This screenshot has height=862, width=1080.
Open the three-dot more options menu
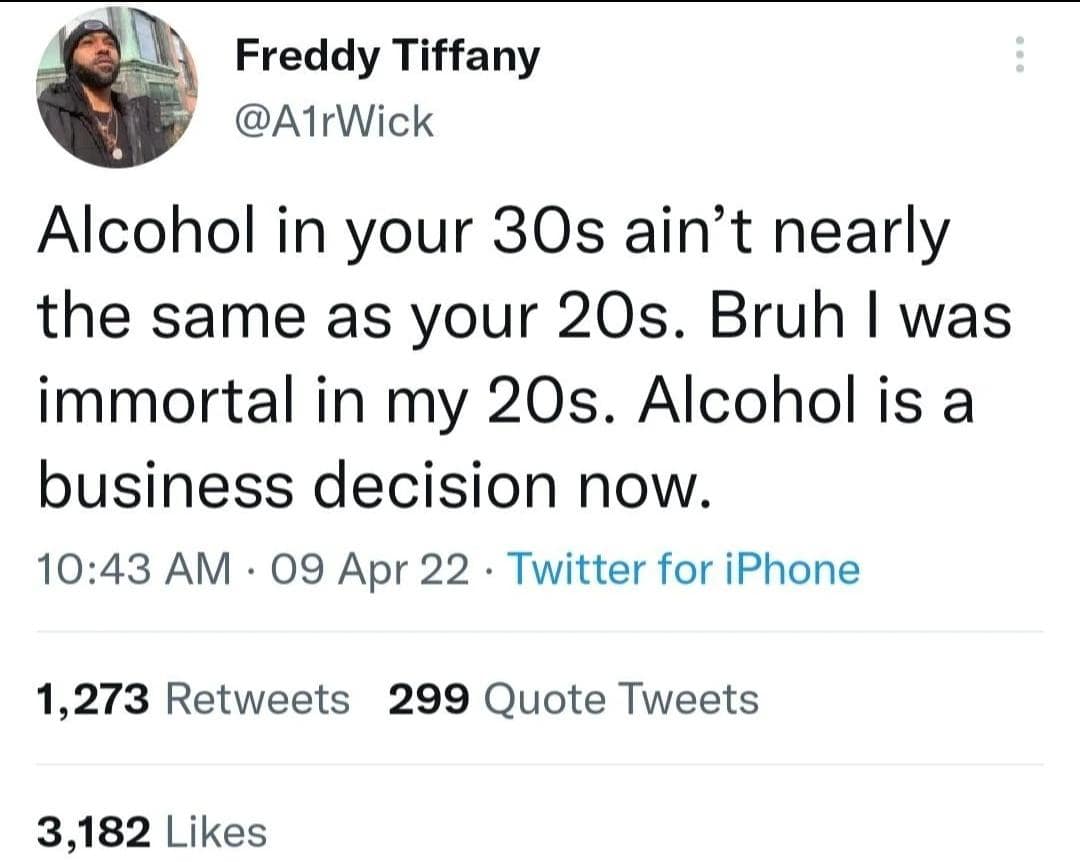point(1019,55)
